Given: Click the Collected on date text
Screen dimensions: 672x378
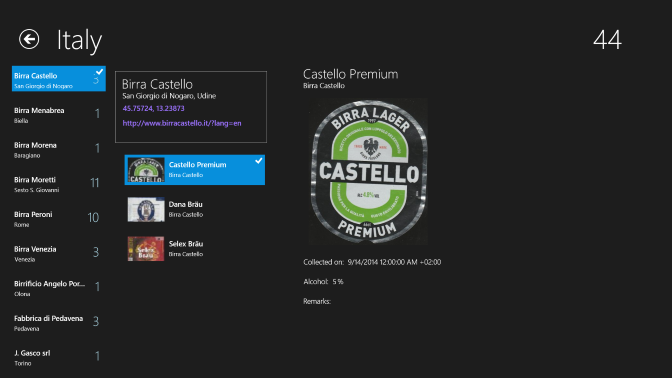Looking at the screenshot, I should tap(372, 262).
